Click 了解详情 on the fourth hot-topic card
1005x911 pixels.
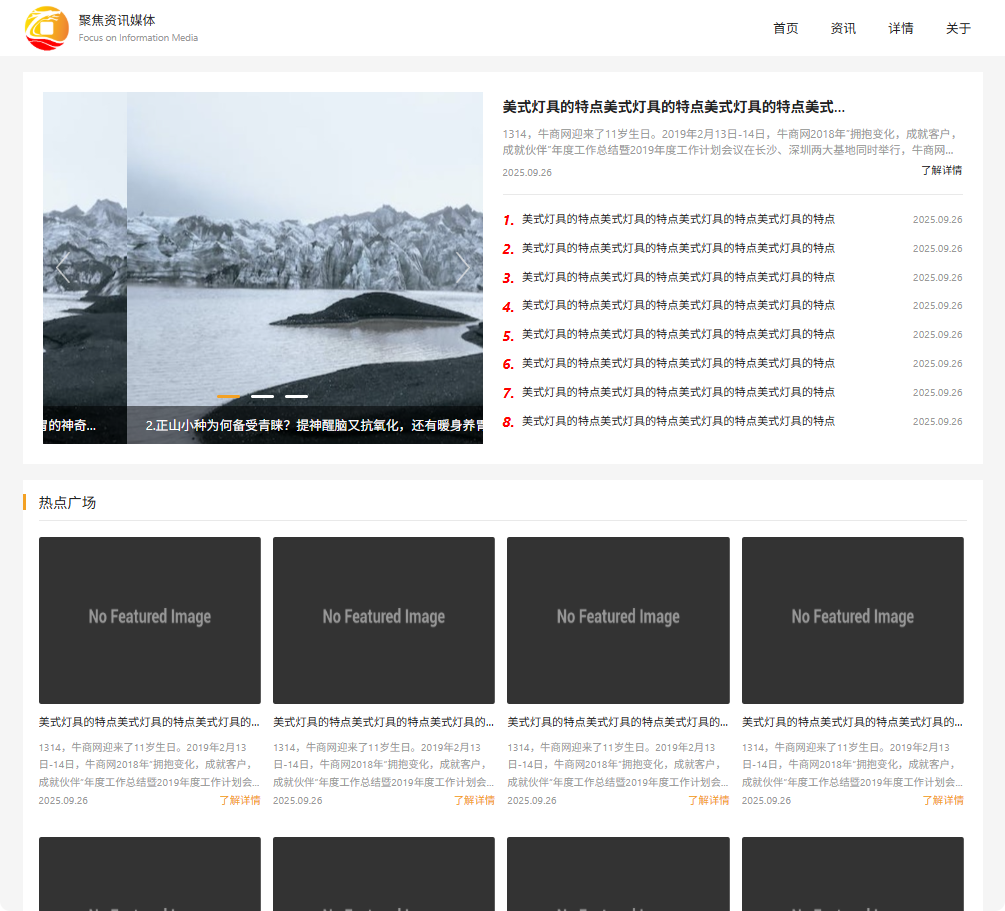(942, 800)
